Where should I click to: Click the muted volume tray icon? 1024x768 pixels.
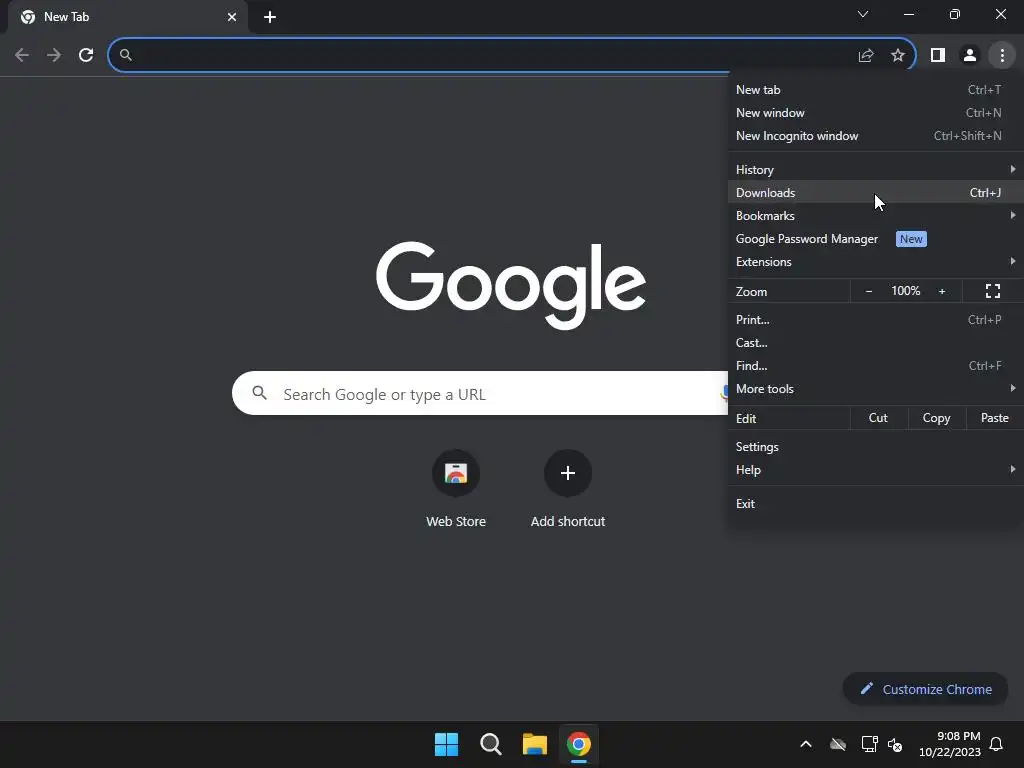[x=895, y=744]
